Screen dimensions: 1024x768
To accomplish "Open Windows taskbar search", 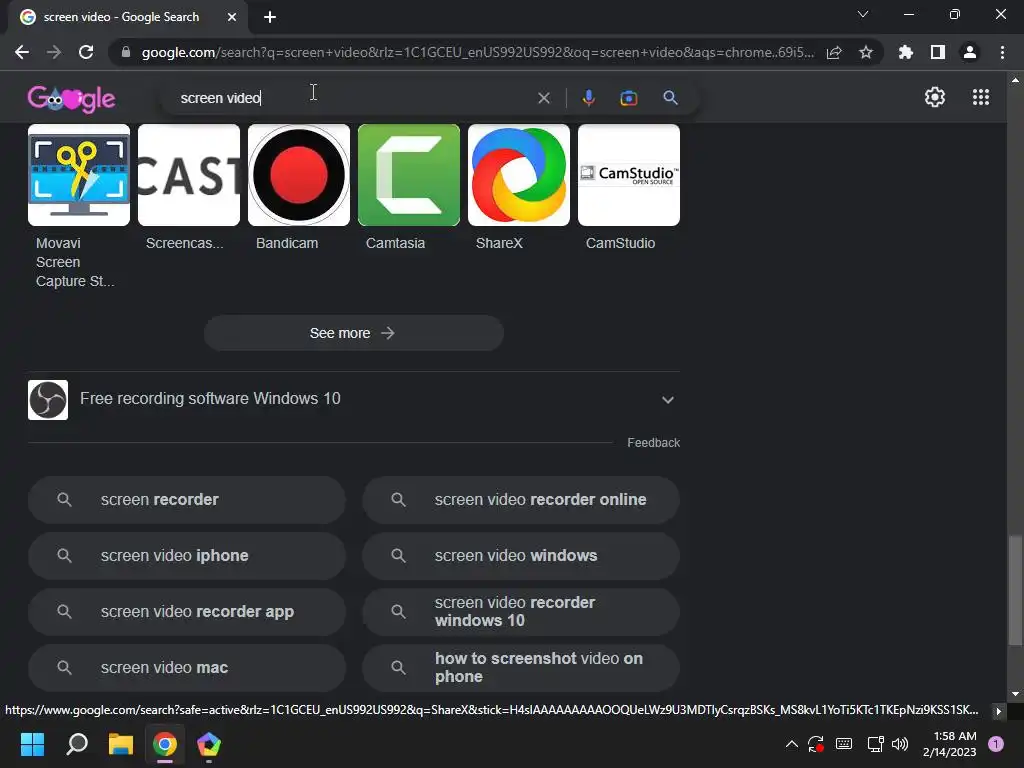I will pyautogui.click(x=77, y=744).
